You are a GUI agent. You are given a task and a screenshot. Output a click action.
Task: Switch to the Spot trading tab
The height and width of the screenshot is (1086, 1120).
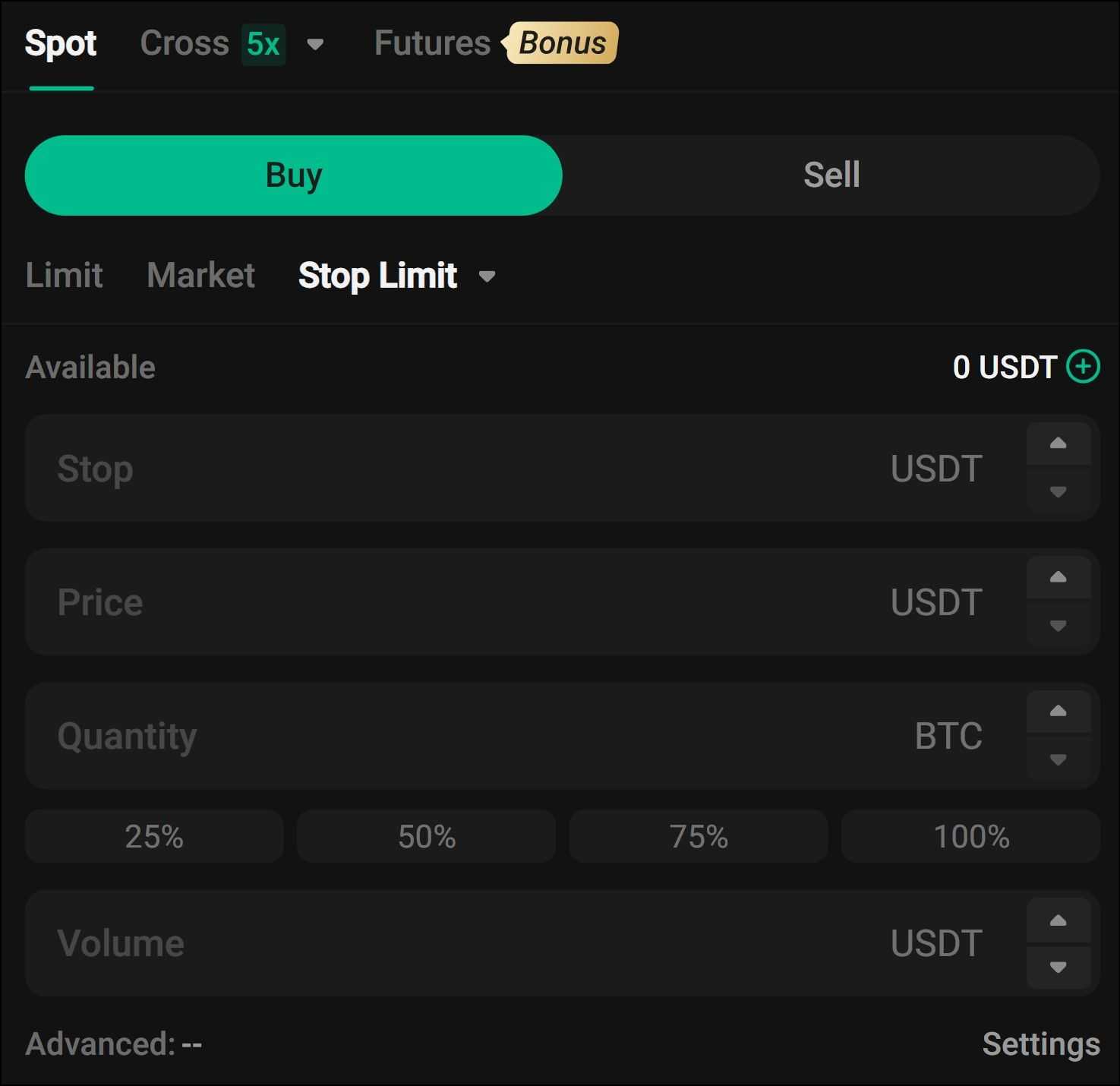click(61, 44)
